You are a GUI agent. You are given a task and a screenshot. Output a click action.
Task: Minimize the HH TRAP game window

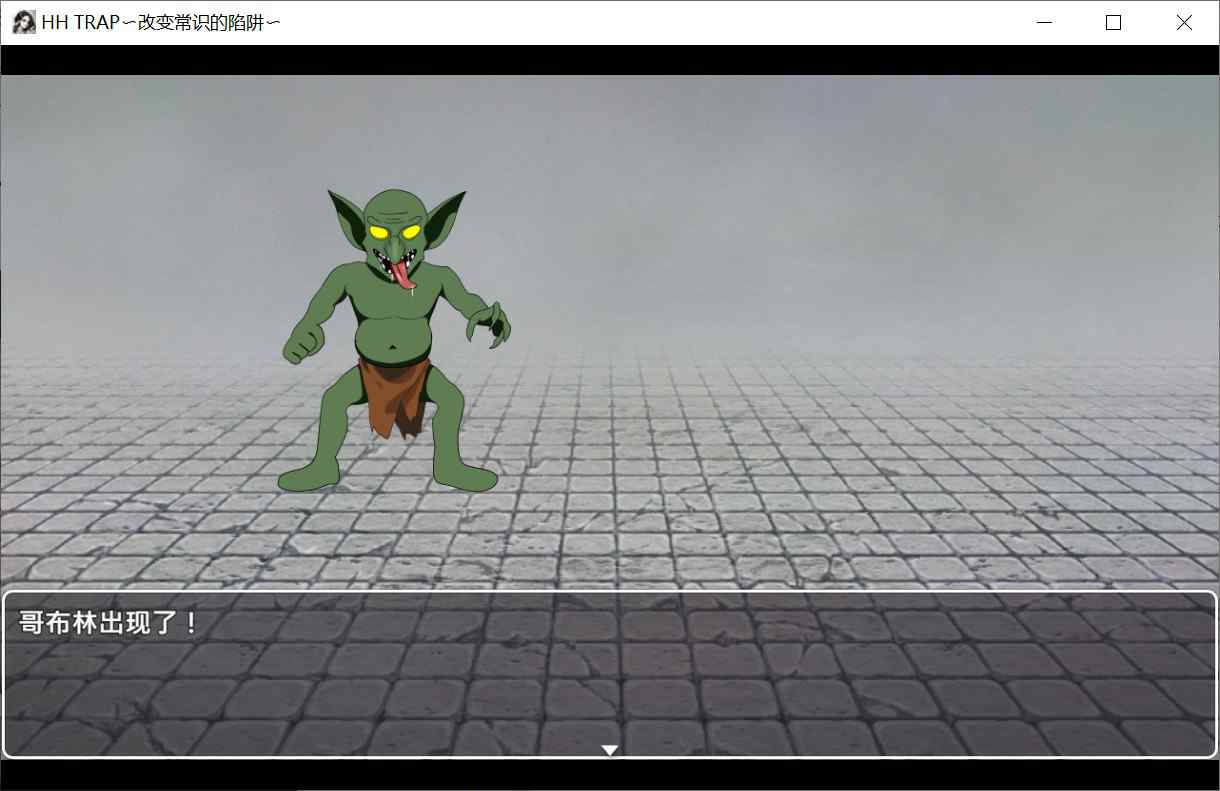click(x=1045, y=22)
